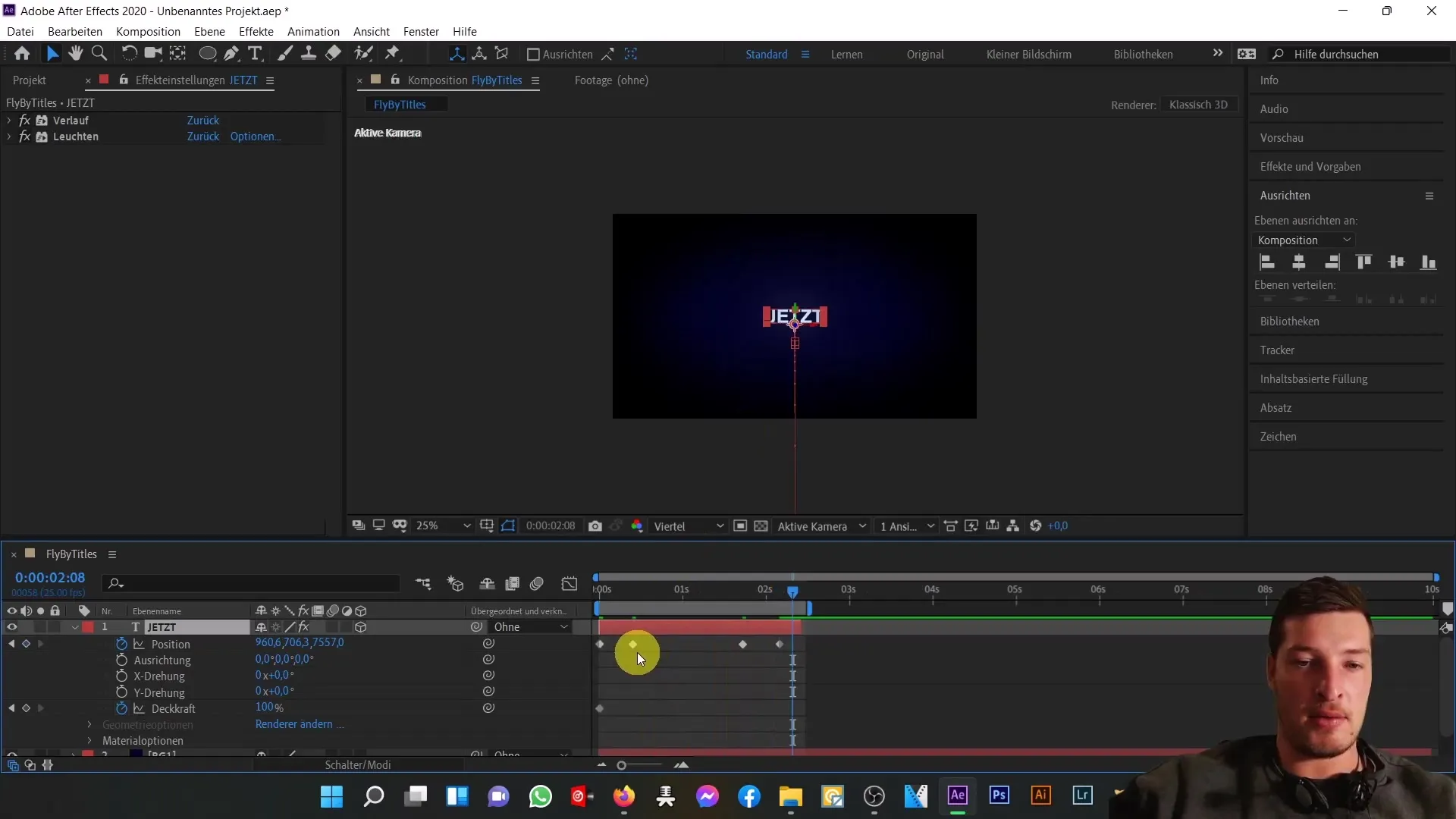
Task: Take a snapshot with camera icon
Action: pos(595,526)
